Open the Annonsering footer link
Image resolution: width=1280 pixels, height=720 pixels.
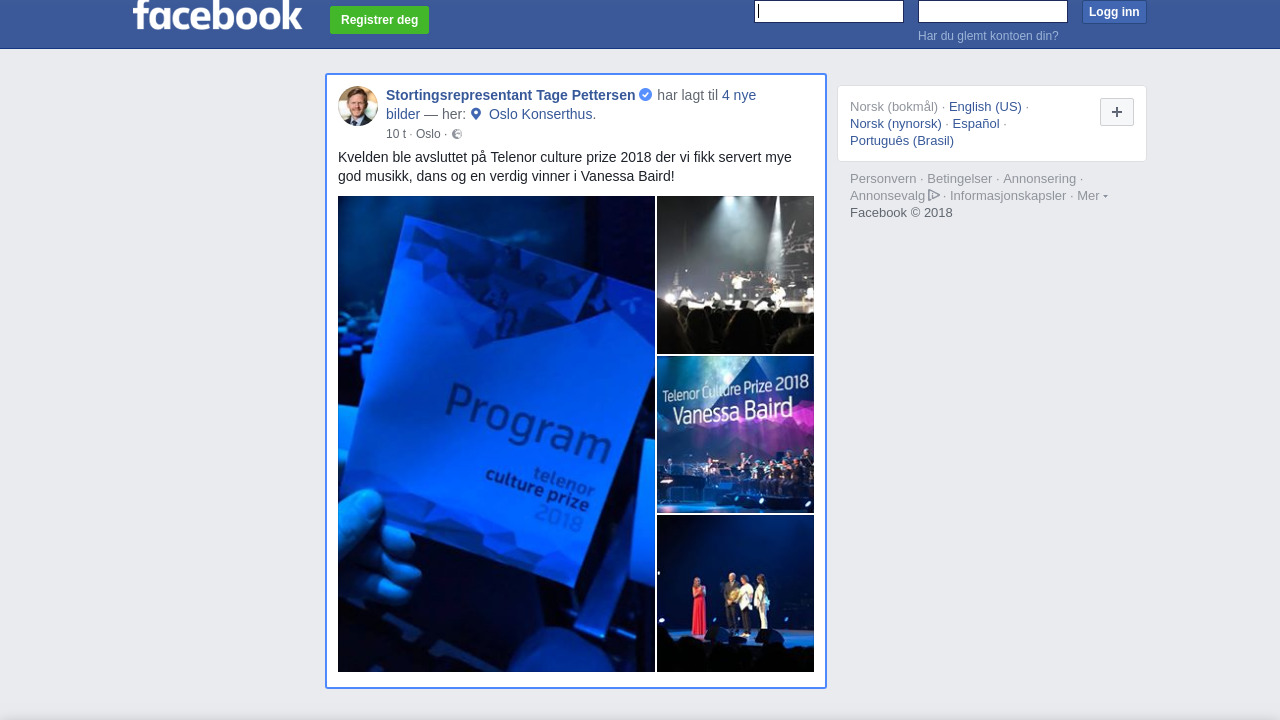[x=1040, y=179]
